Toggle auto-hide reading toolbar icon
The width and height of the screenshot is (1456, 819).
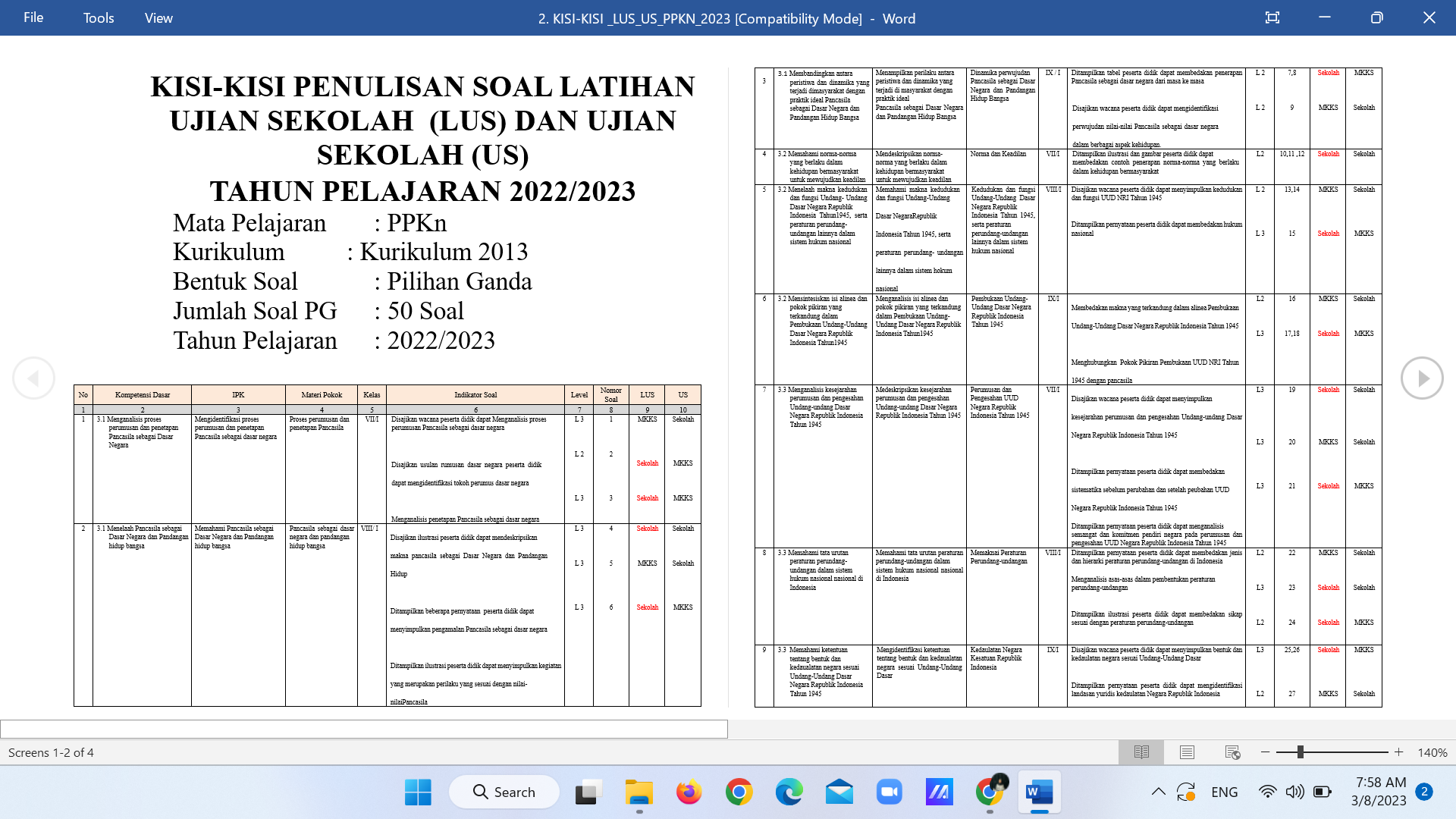[x=1272, y=17]
